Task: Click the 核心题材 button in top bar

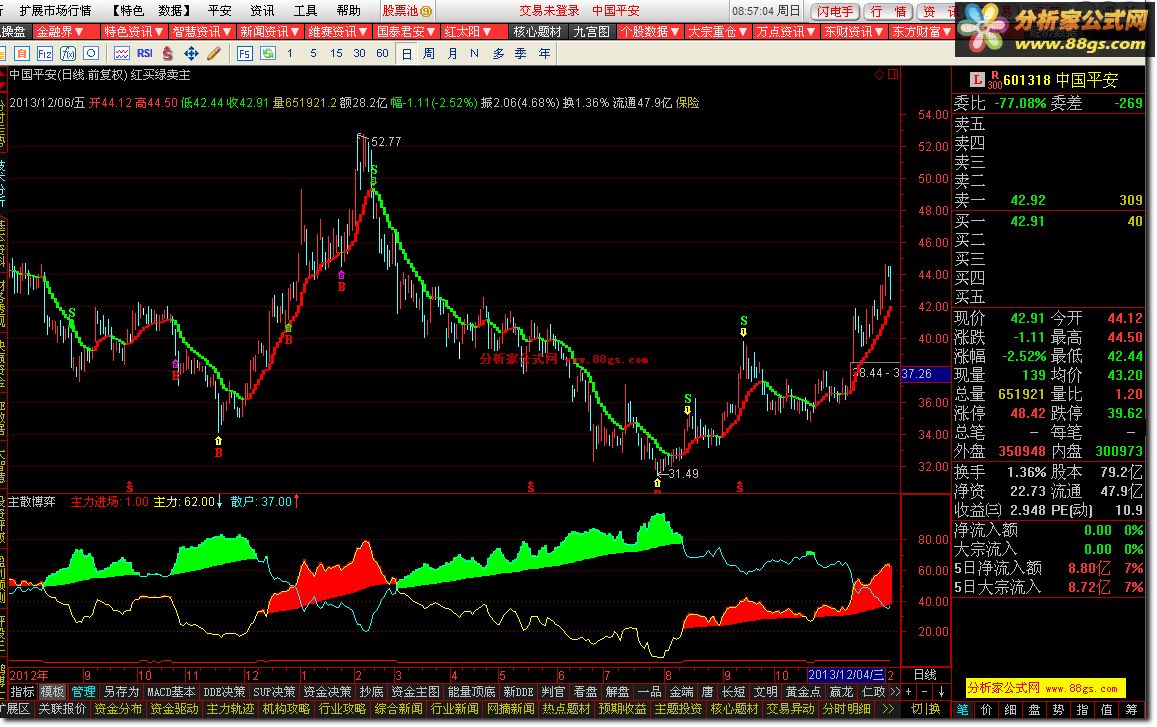Action: pyautogui.click(x=538, y=32)
